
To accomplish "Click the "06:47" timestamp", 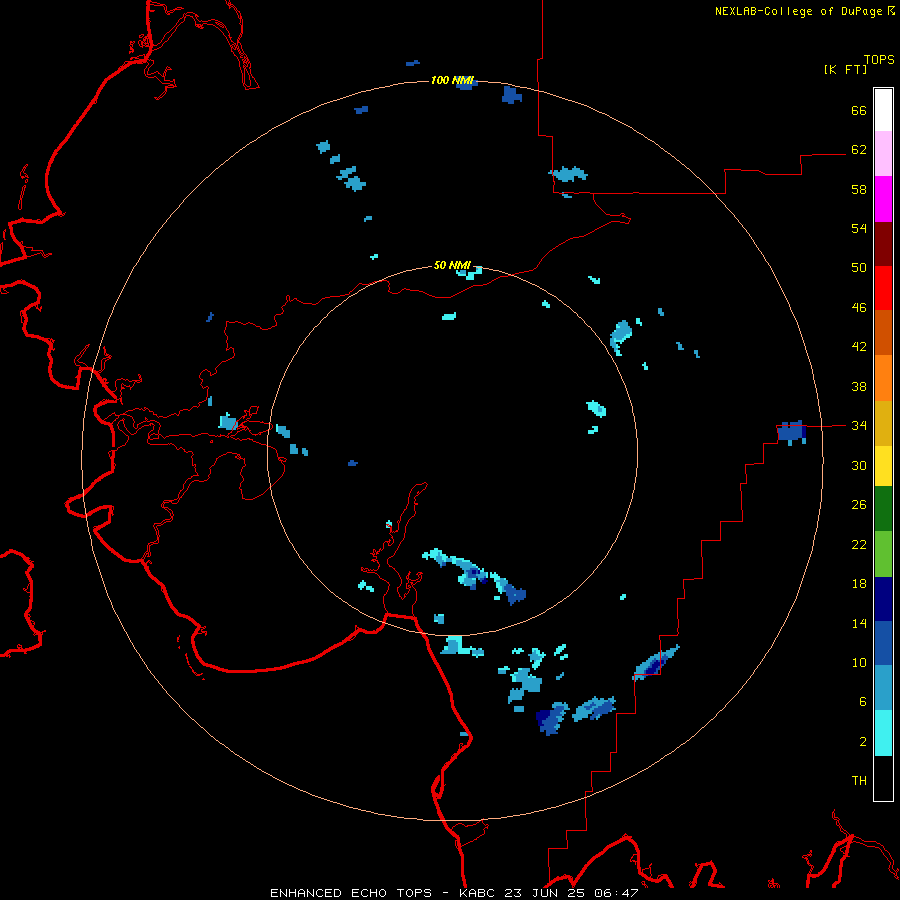I will 616,893.
